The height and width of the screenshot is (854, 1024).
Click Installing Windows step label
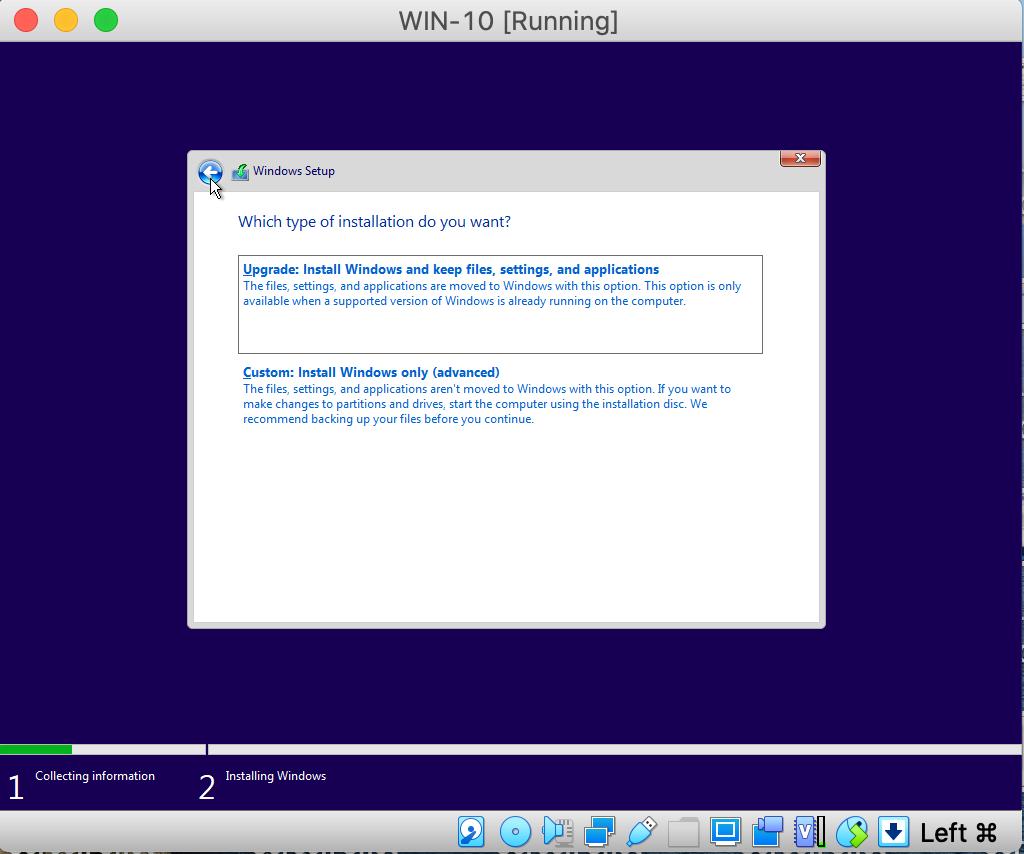point(276,776)
